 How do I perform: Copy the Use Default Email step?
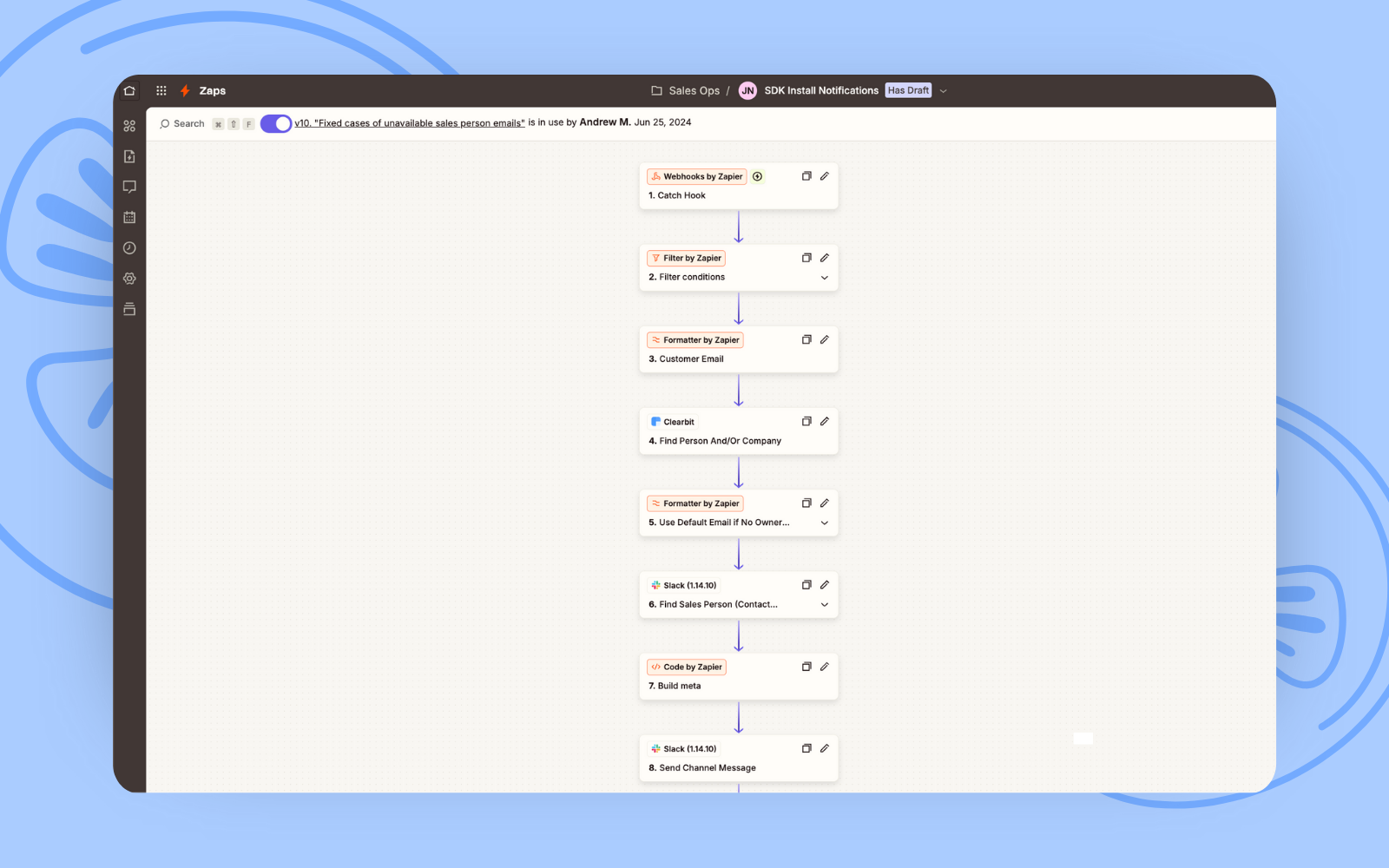click(x=806, y=503)
